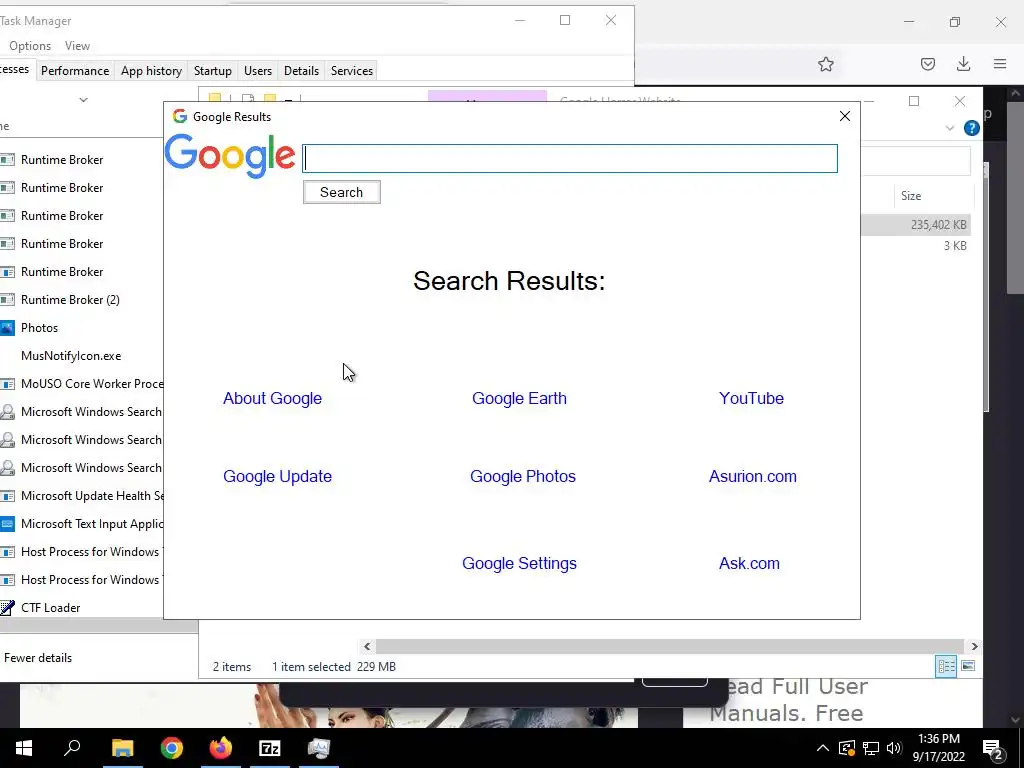Click the volume speaker tray icon
The width and height of the screenshot is (1024, 768).
(895, 748)
